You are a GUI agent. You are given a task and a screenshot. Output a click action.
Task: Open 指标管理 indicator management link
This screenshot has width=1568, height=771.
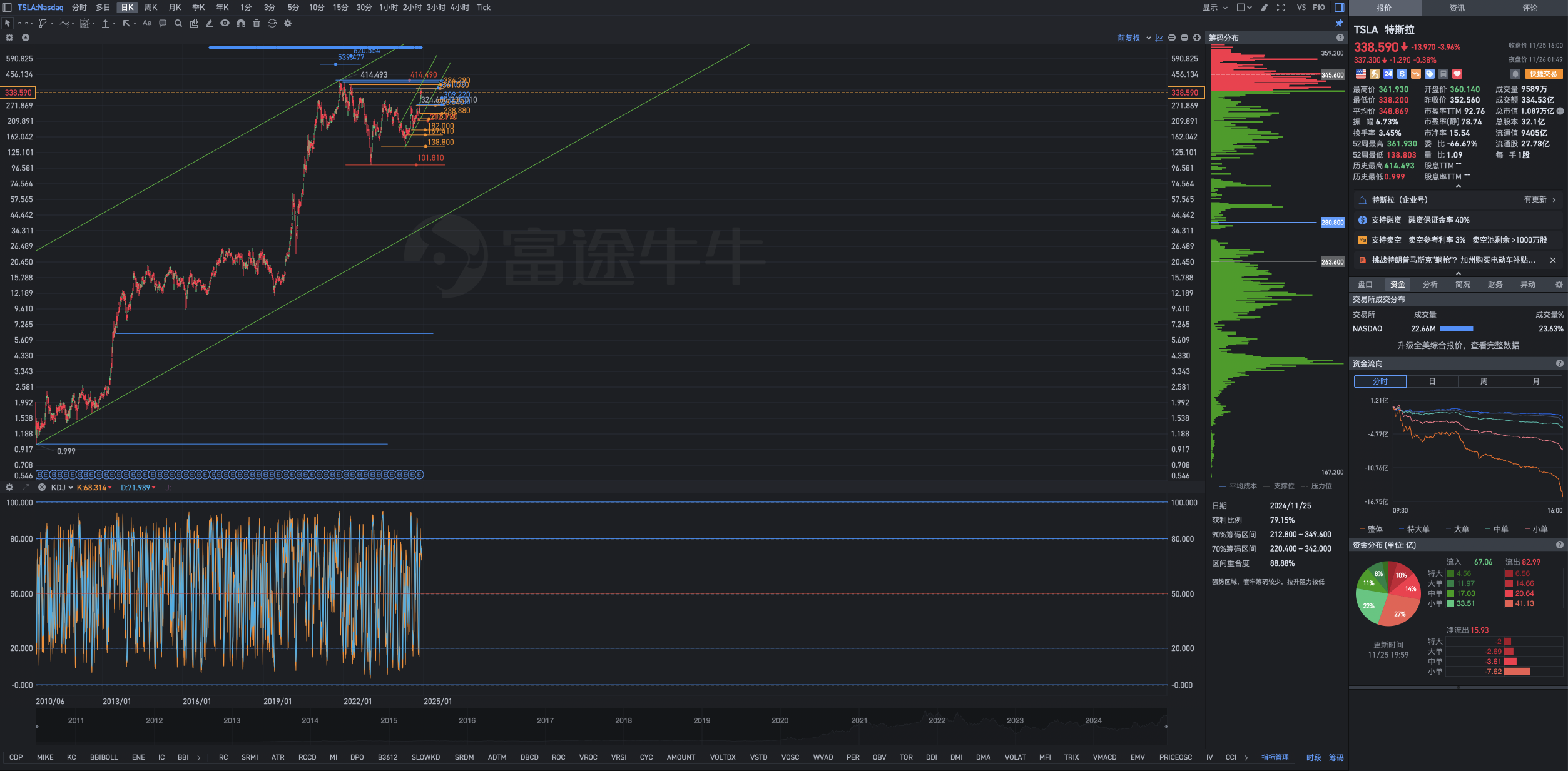1275,757
